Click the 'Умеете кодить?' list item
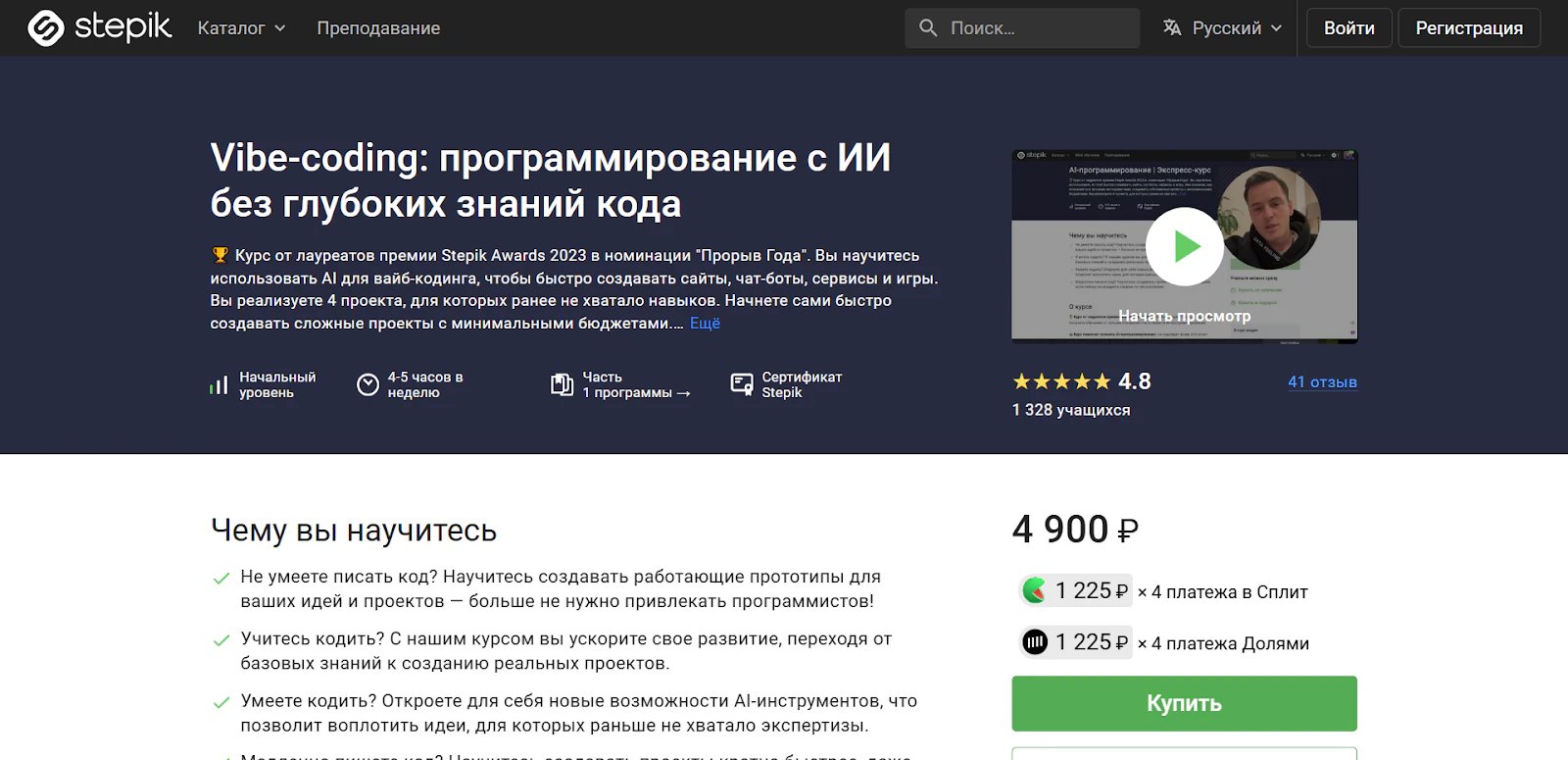This screenshot has width=1568, height=760. point(579,713)
